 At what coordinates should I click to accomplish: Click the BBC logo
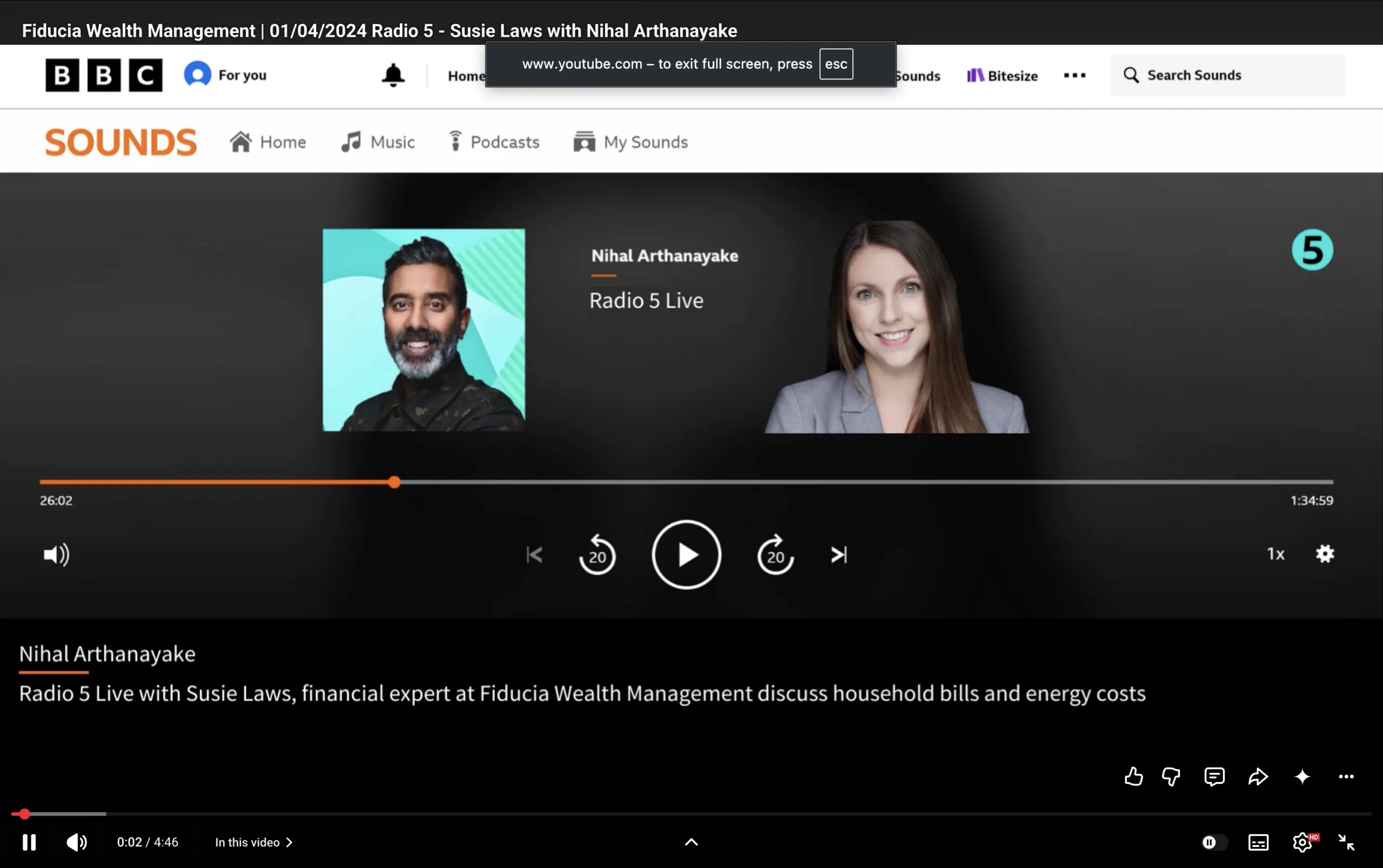point(104,75)
